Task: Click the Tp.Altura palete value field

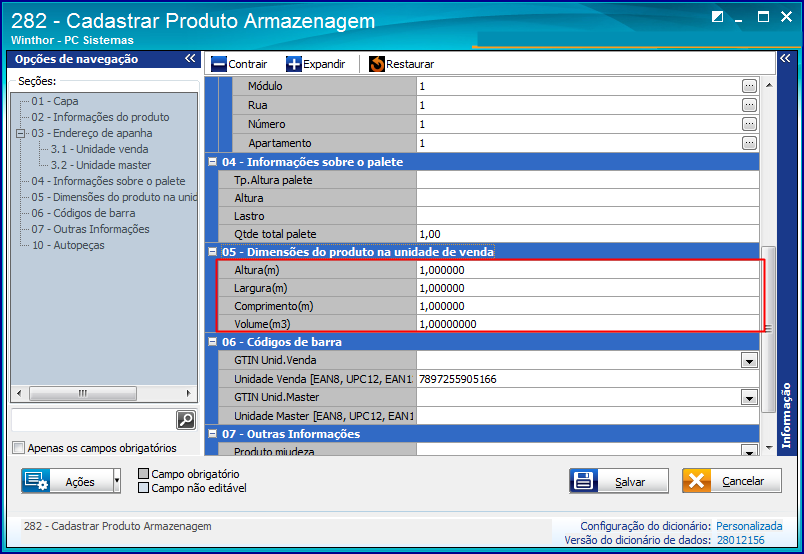Action: tap(588, 180)
